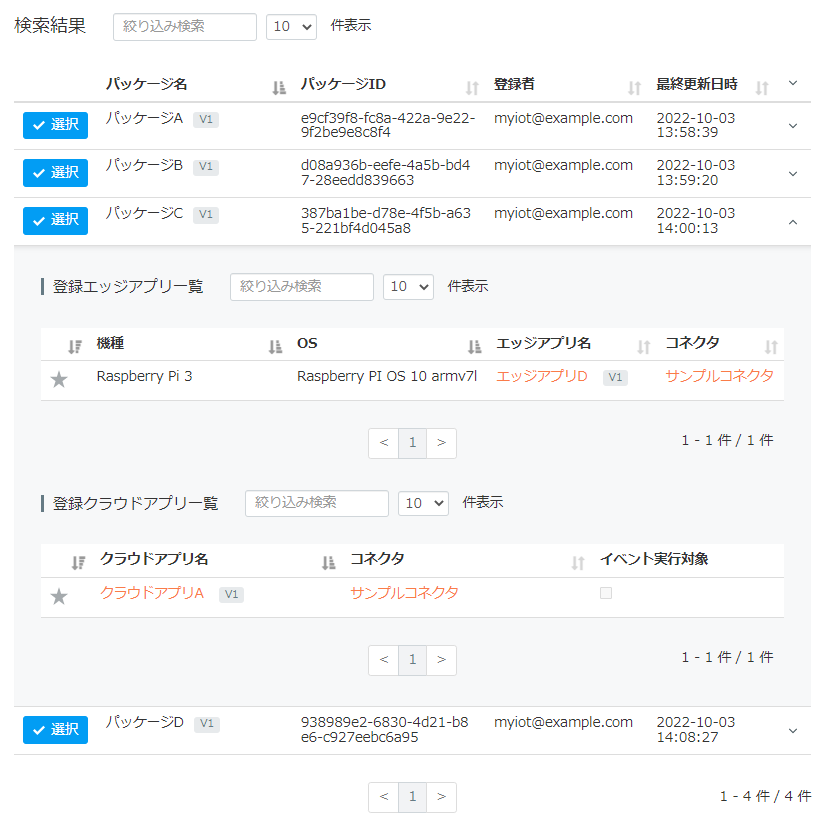
Task: Focus edge app list 絞り込み検索 field
Action: 302,287
